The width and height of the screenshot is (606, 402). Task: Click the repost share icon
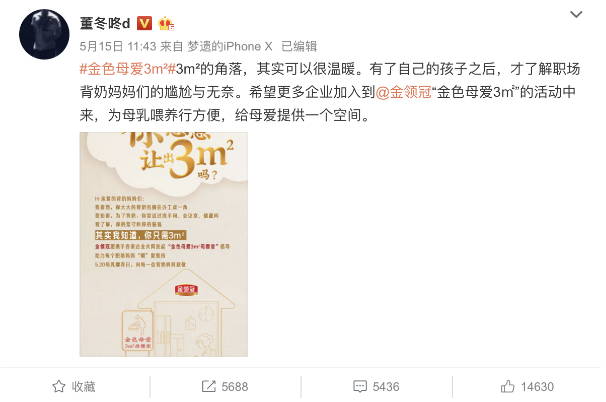(209, 386)
